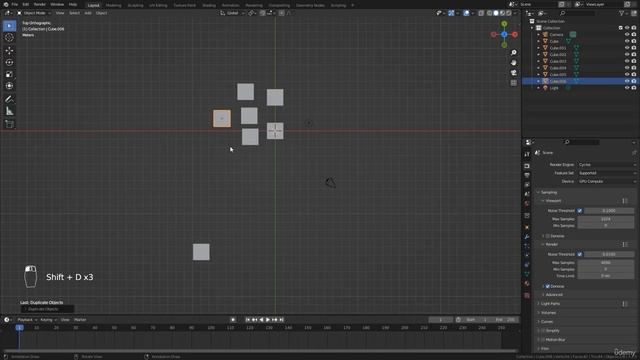The image size is (640, 360).
Task: Expand the Curves panel
Action: [547, 322]
